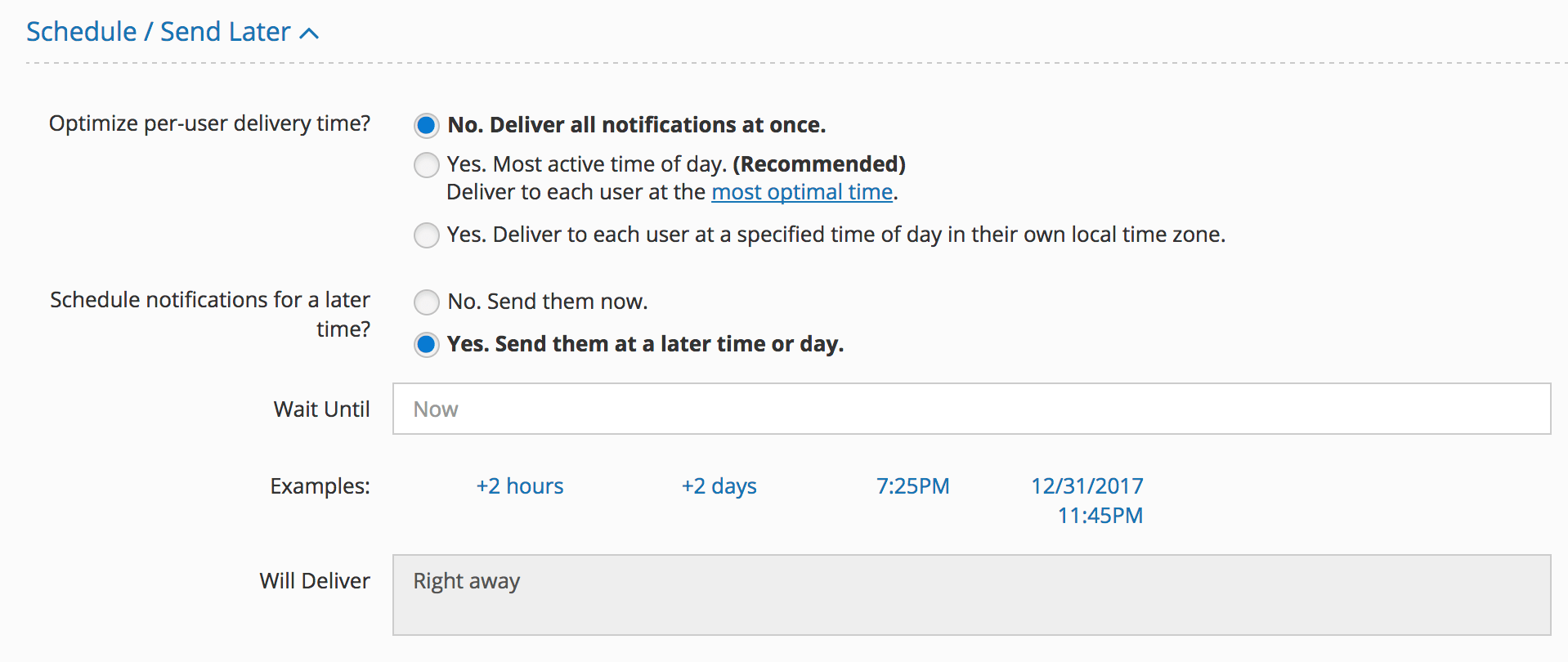
Task: Choose the recommended 'Most active time of day' option
Action: click(x=426, y=164)
